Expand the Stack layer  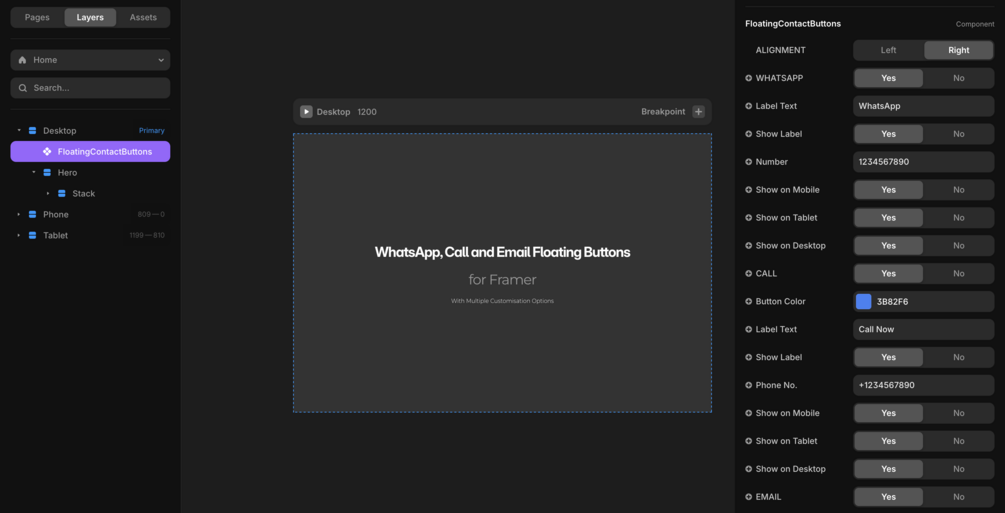pyautogui.click(x=48, y=193)
